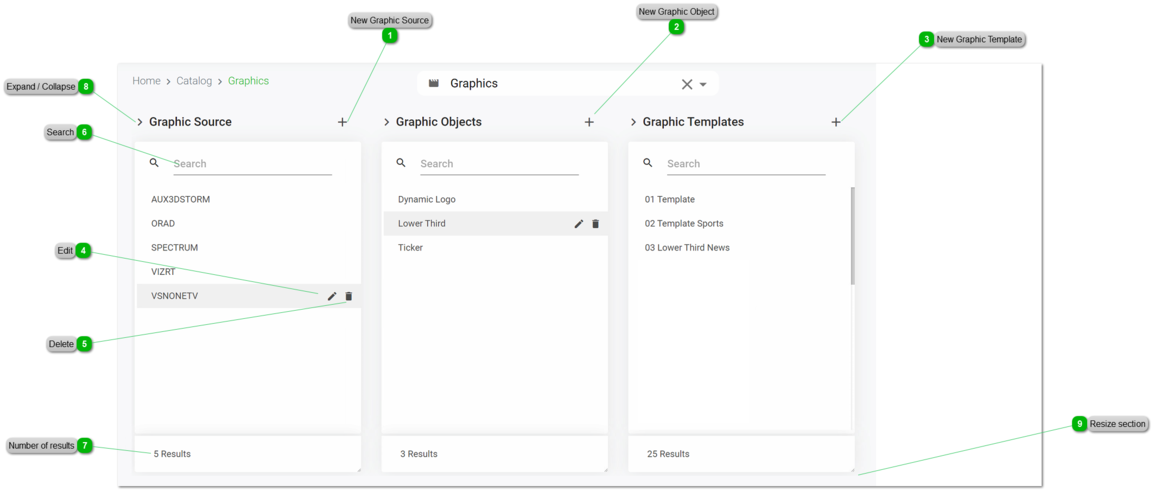Select the Dynamic Logo object

coord(427,199)
